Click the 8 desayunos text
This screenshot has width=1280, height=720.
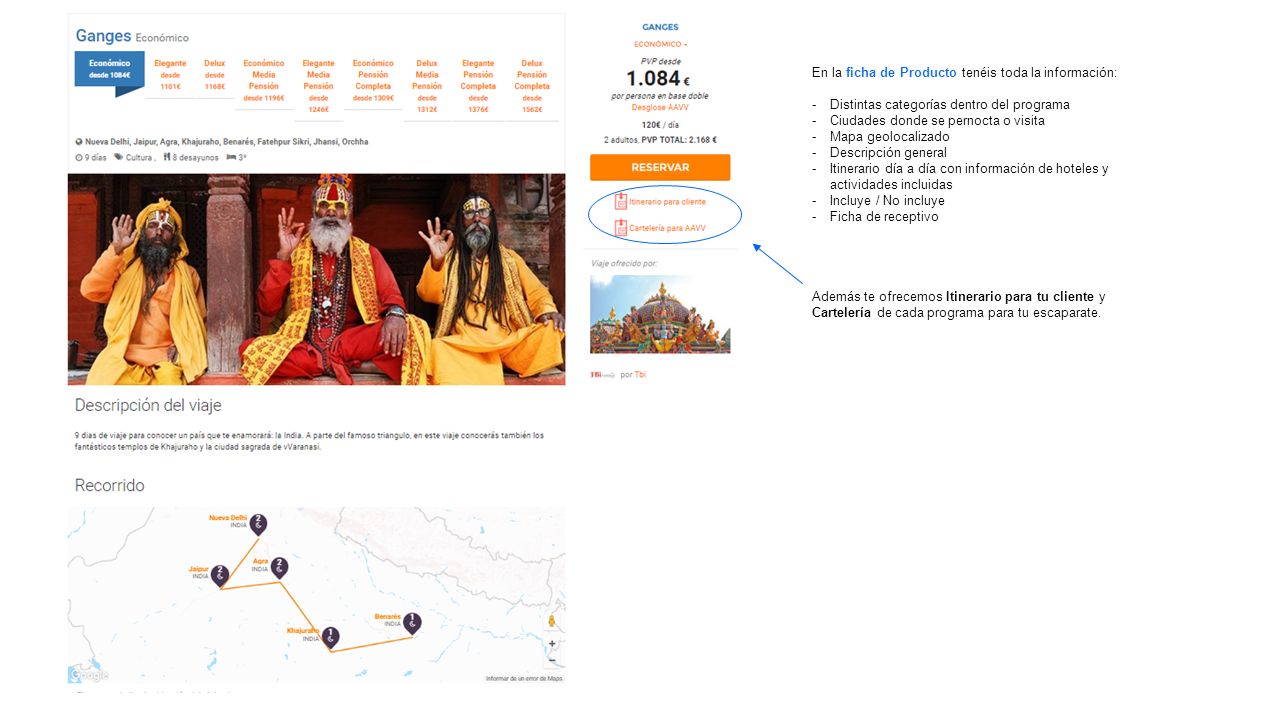[196, 157]
